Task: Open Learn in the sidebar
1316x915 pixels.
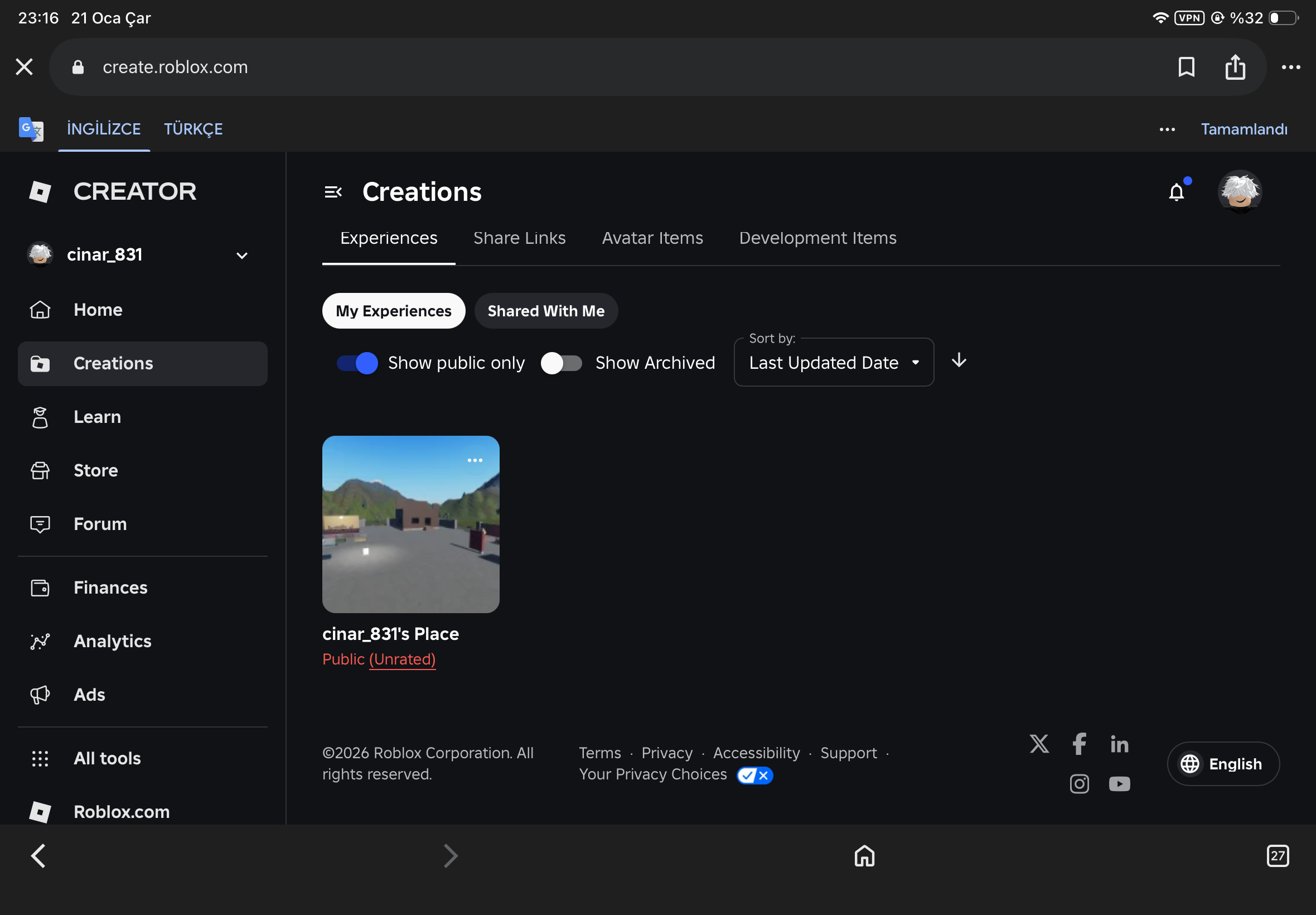Action: pos(142,417)
